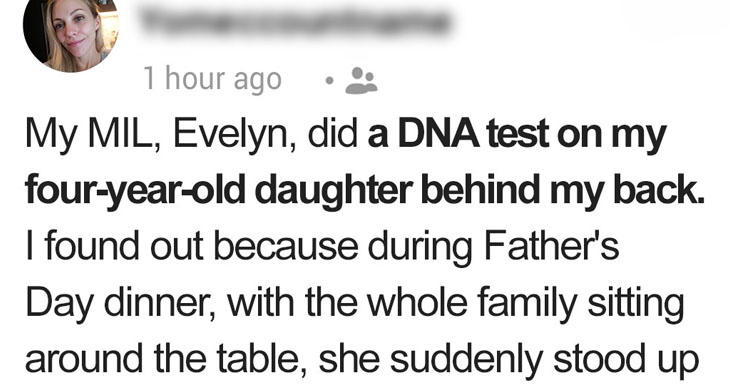Click the friends audience icon
Screen dimensions: 730x390
pyautogui.click(x=361, y=81)
